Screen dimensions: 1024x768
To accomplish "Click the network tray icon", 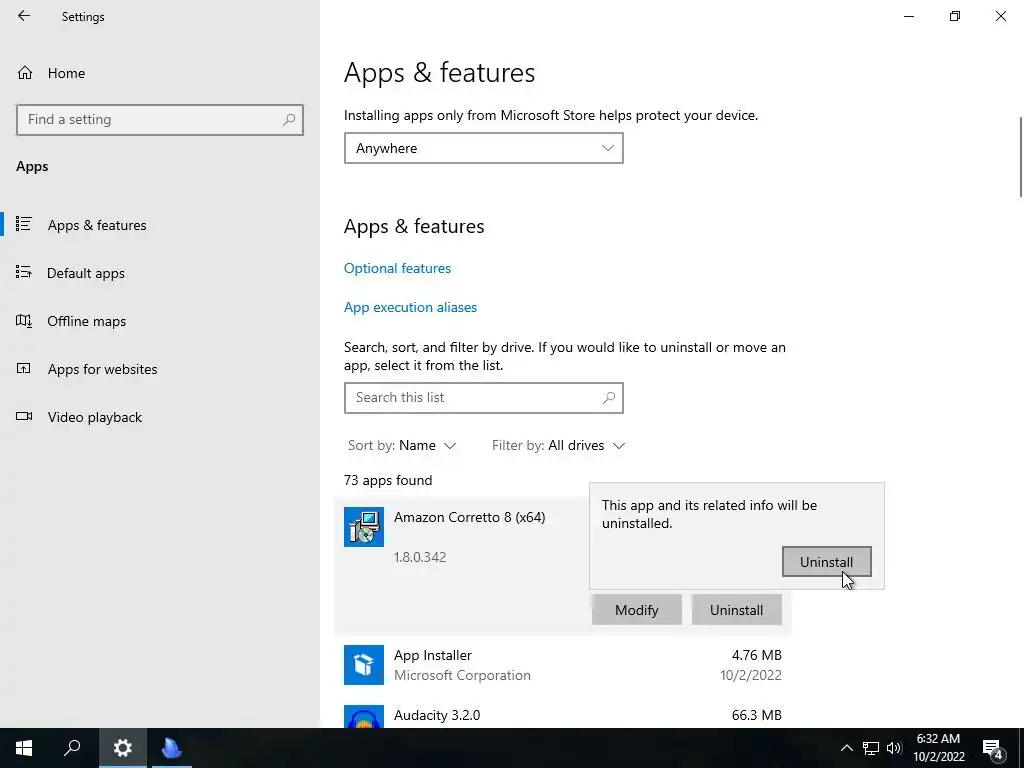I will [871, 748].
